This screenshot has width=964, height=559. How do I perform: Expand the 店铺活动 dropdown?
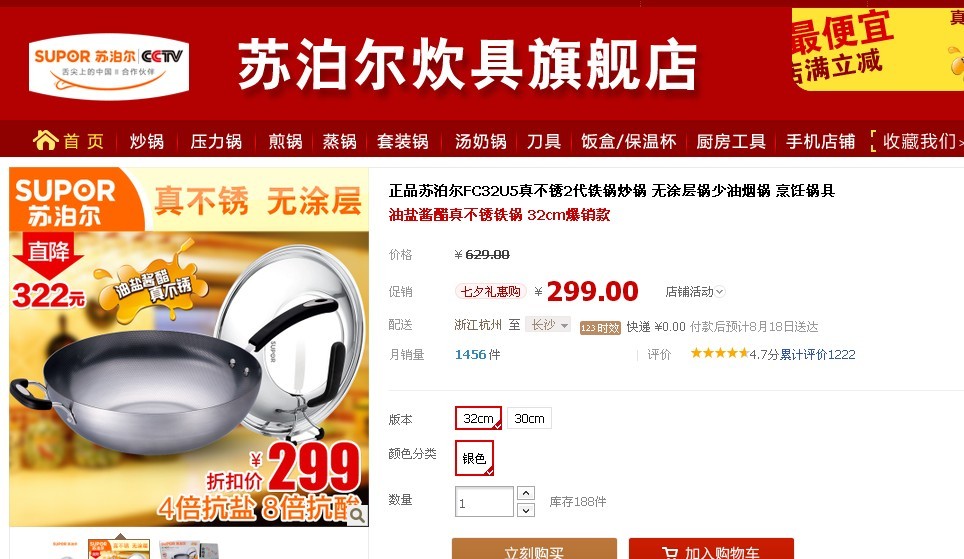pos(695,291)
